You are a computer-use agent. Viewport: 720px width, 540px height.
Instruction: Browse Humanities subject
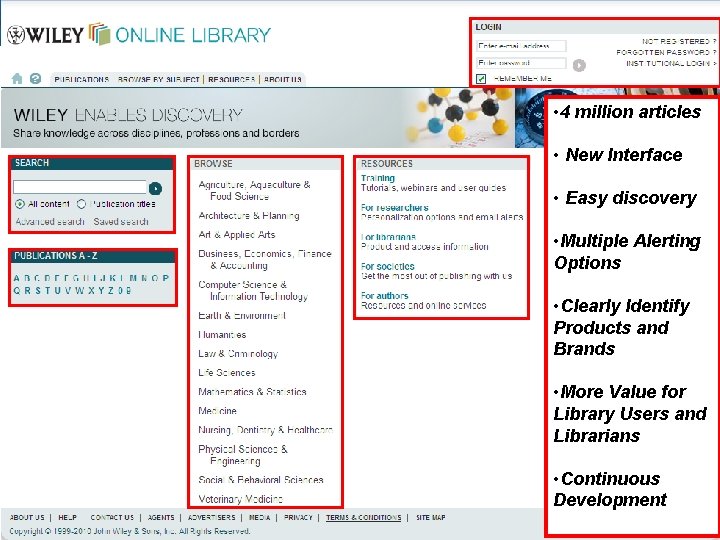tap(222, 335)
